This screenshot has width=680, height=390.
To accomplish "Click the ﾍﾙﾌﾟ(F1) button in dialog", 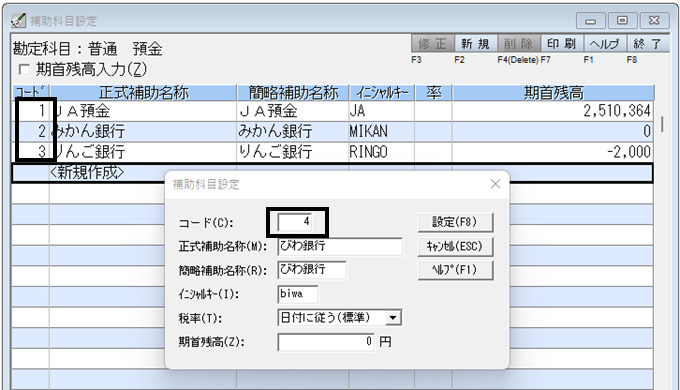I will tap(455, 270).
